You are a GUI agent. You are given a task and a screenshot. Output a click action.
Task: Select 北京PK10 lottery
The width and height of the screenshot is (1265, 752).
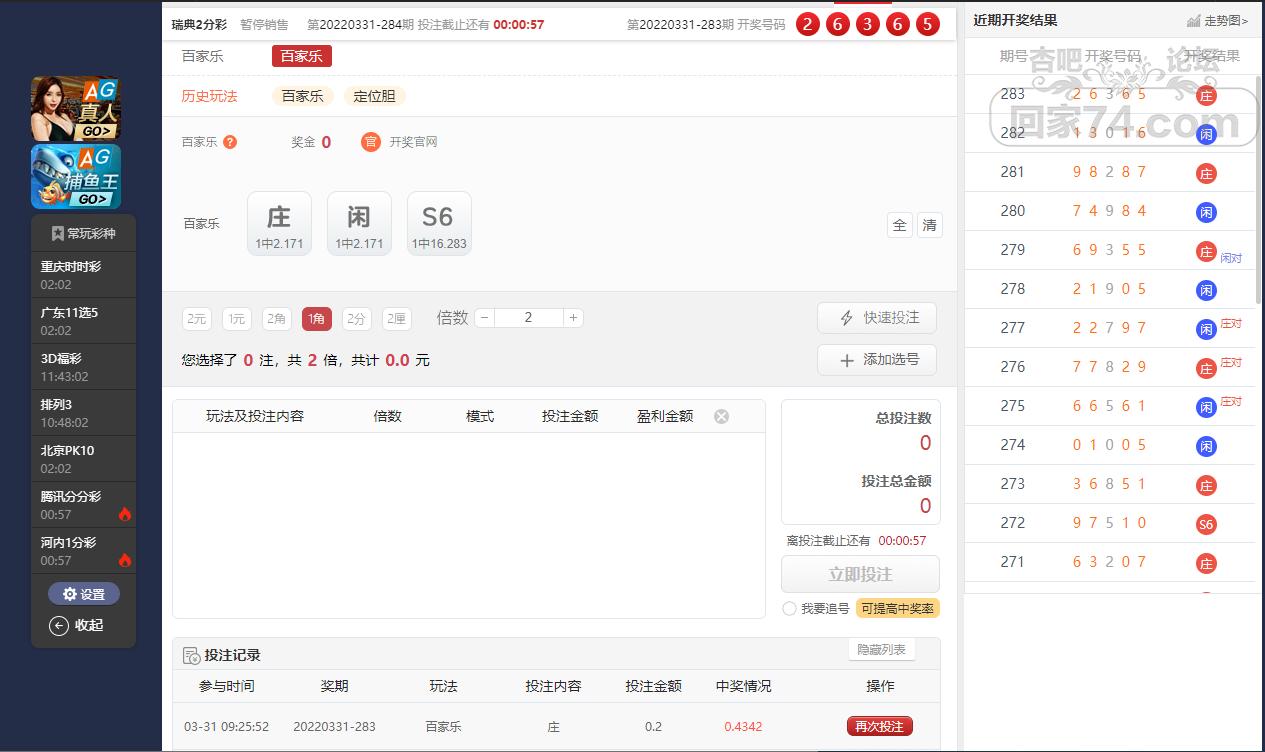point(83,459)
